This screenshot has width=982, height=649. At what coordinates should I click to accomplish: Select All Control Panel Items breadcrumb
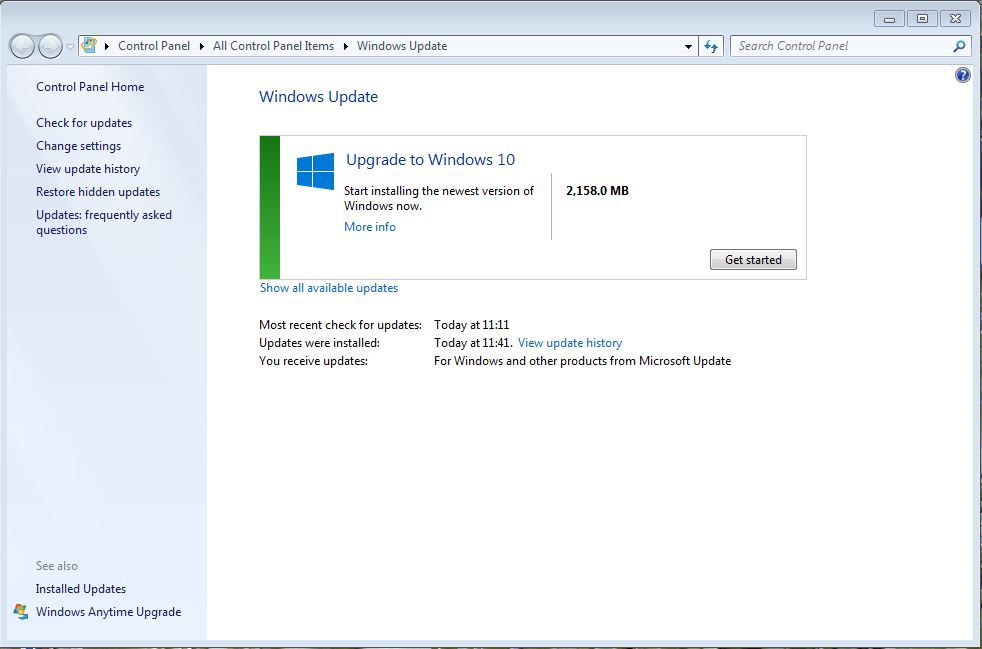pyautogui.click(x=274, y=46)
